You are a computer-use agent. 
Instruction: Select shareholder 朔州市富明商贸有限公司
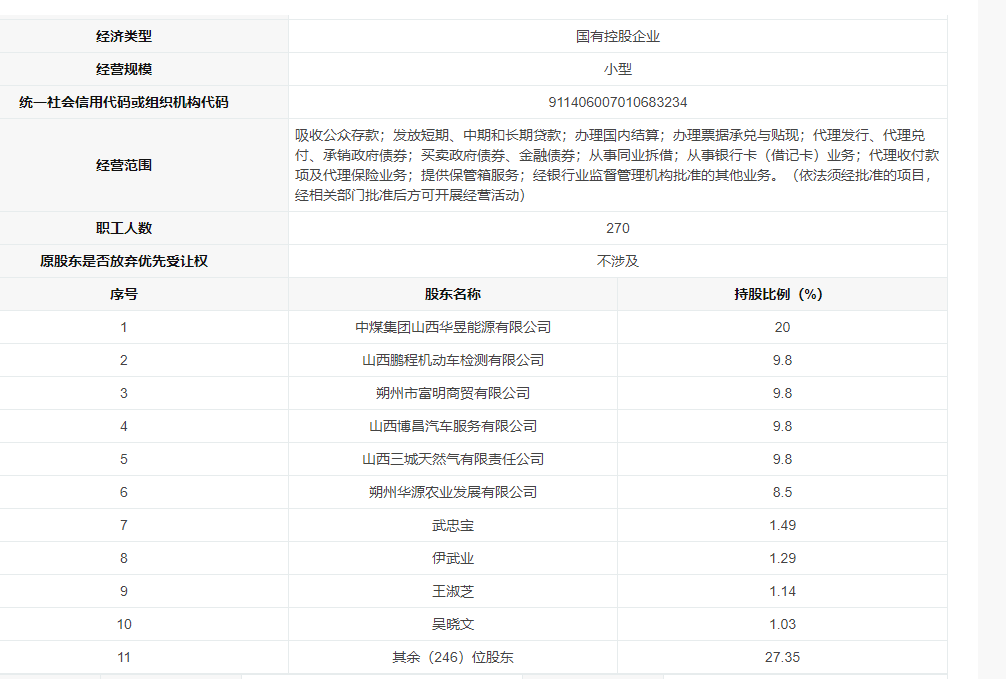tap(453, 393)
